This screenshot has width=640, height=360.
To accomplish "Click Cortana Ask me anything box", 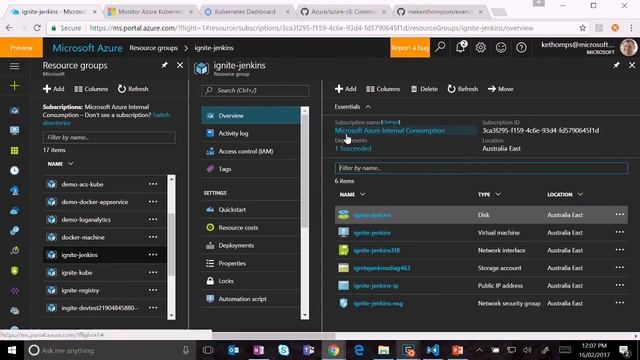I will [x=109, y=350].
